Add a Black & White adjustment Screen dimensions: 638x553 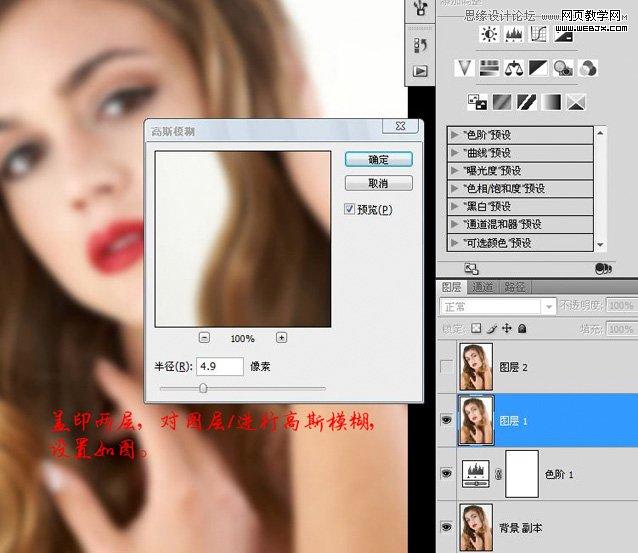pos(538,68)
